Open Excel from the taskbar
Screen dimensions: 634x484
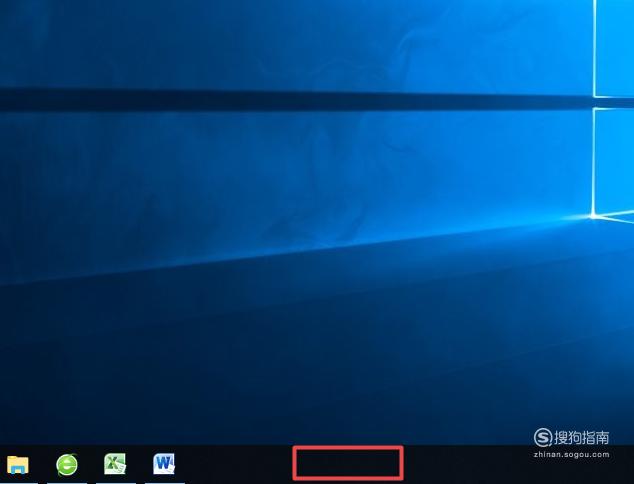click(x=115, y=464)
